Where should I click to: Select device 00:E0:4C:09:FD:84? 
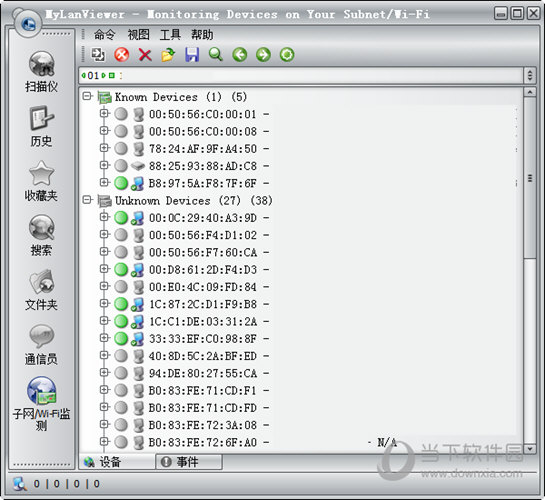203,287
